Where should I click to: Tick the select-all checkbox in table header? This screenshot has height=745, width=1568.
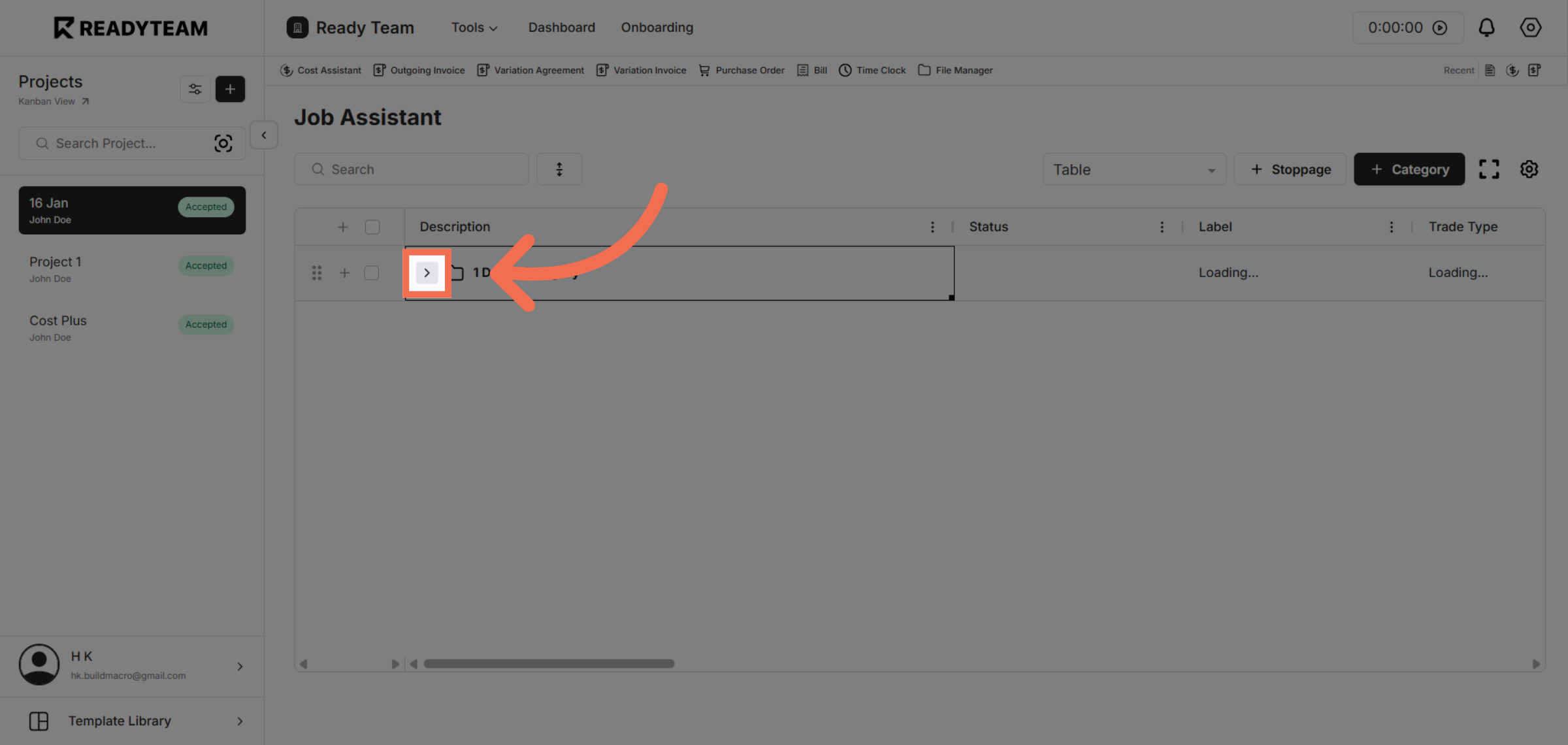coord(372,226)
